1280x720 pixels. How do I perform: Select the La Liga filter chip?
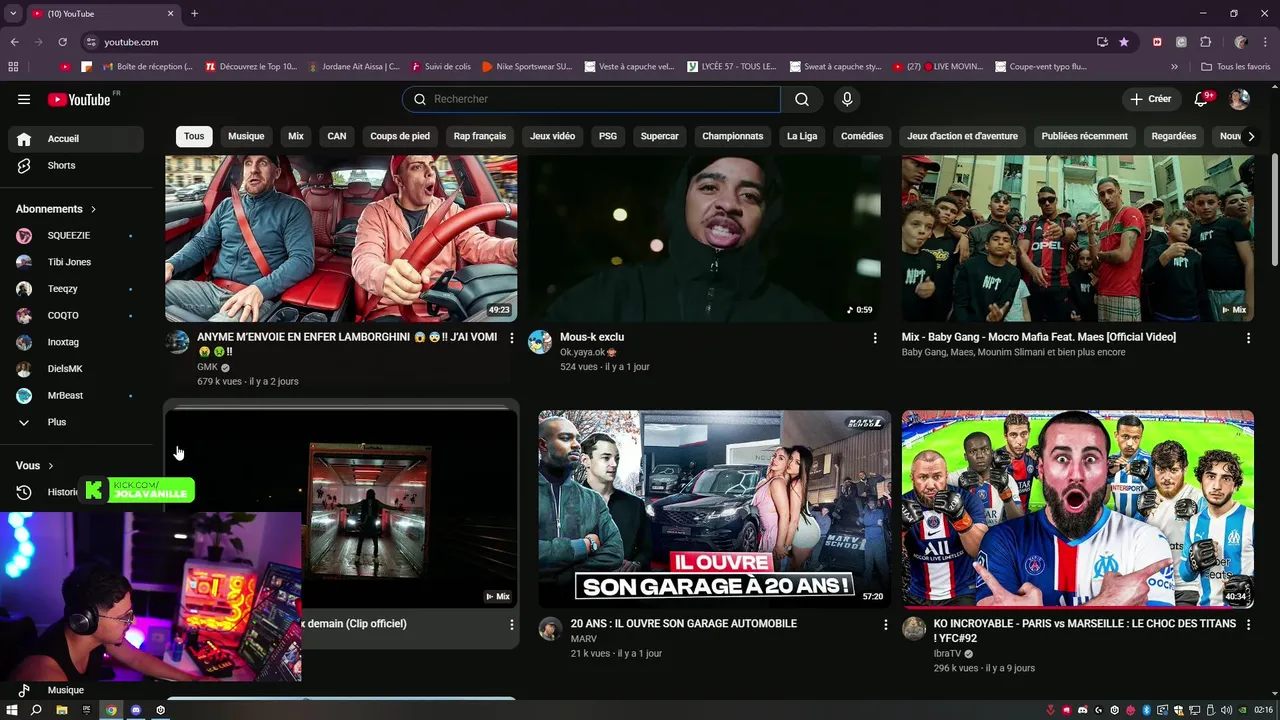802,136
